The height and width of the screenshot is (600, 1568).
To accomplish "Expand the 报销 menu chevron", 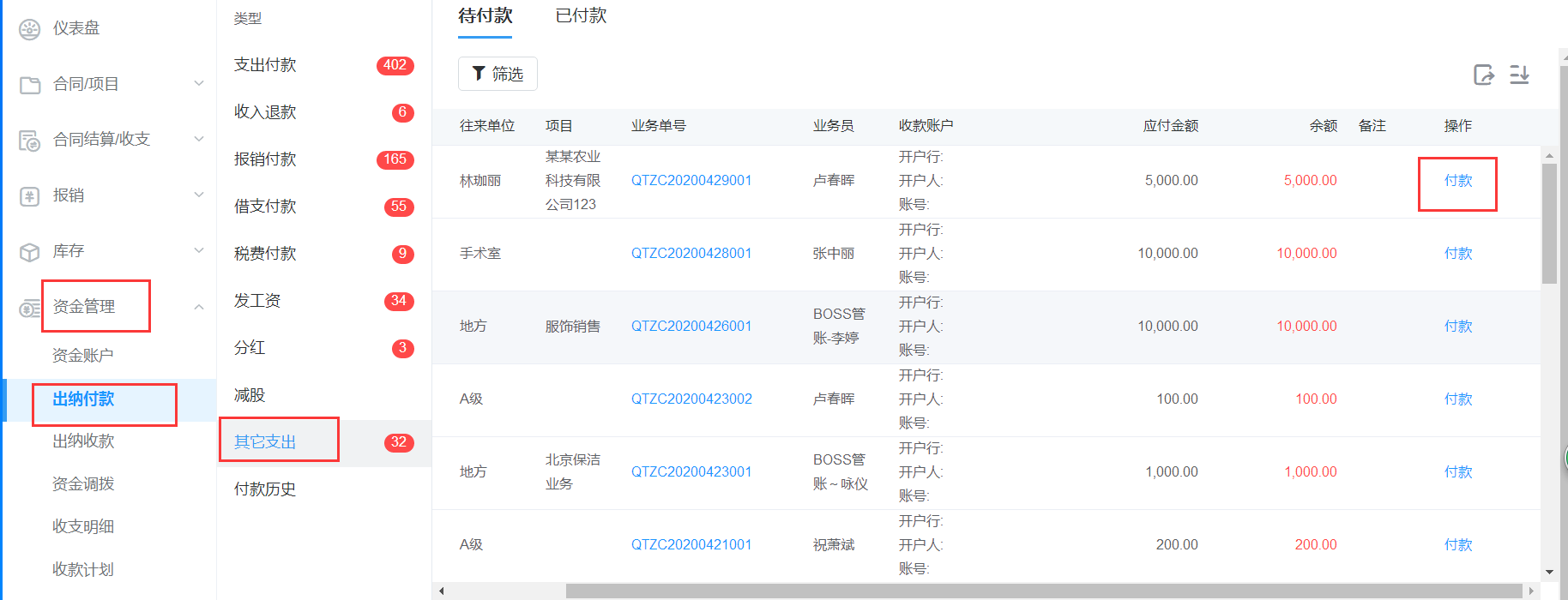I will point(199,195).
